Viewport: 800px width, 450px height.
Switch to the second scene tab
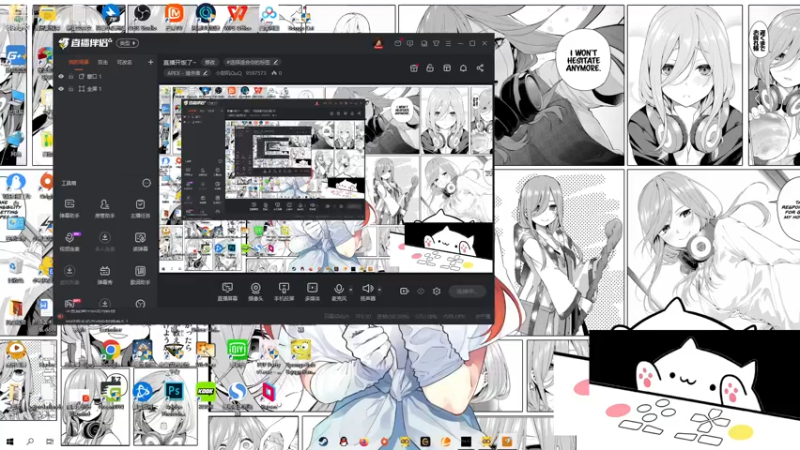(103, 62)
